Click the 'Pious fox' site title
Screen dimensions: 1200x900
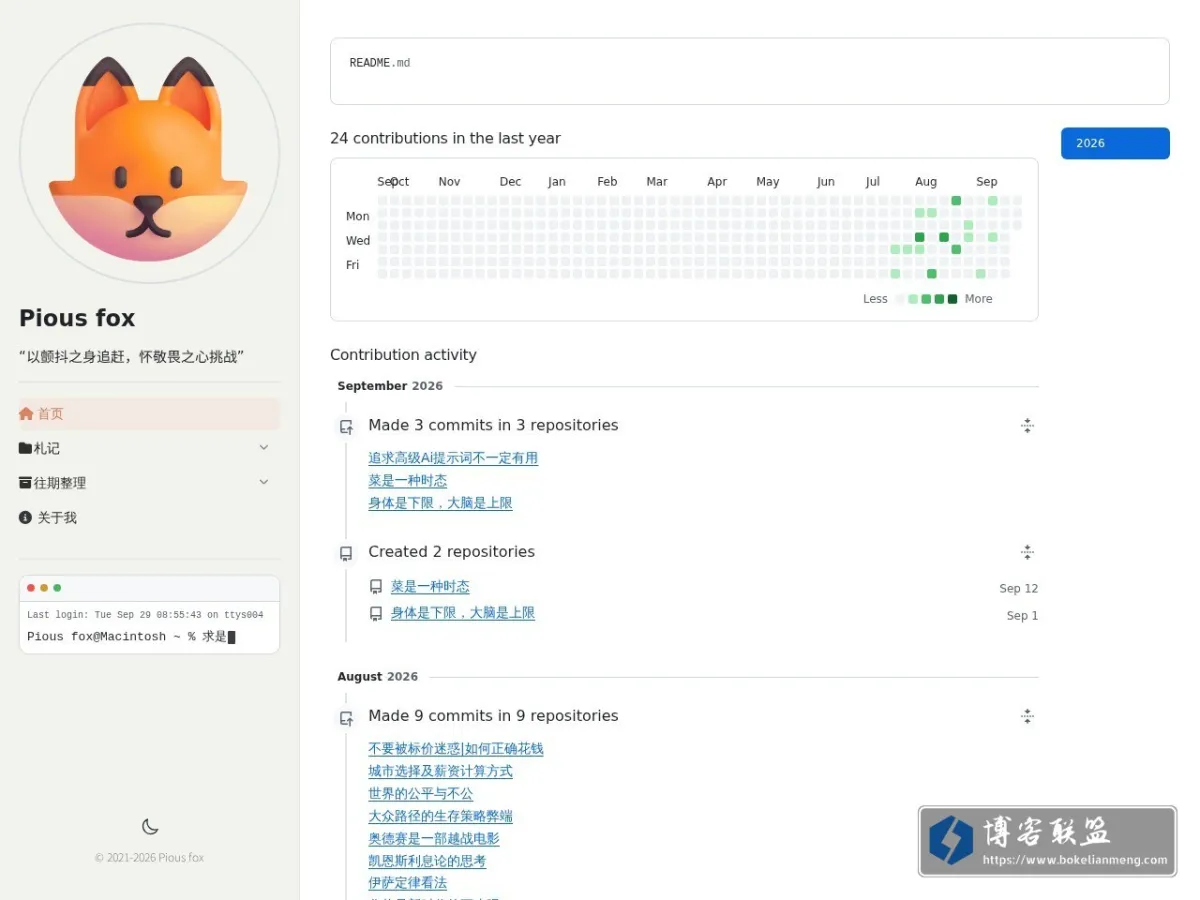click(77, 318)
